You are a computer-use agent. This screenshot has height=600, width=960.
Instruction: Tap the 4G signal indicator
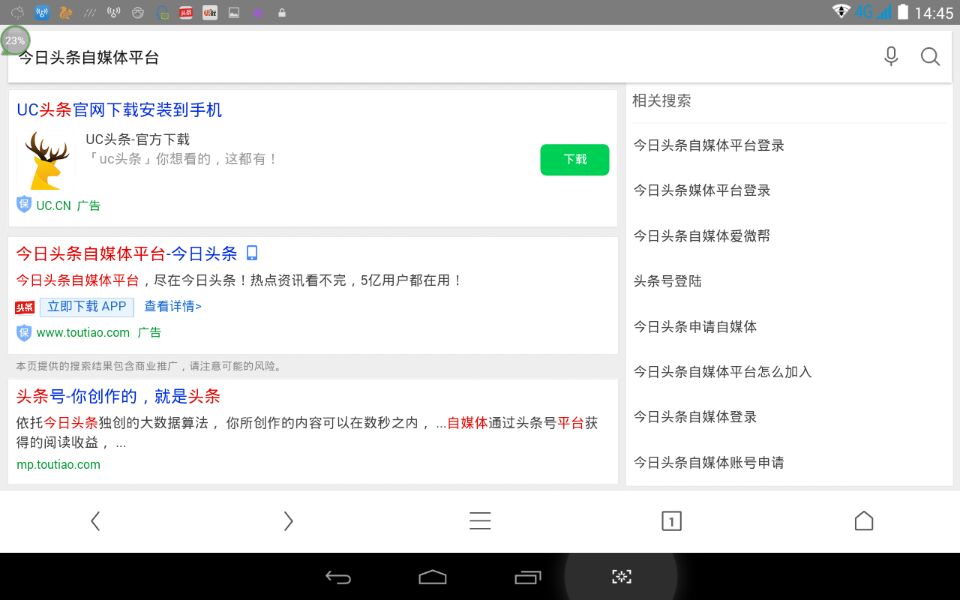(x=872, y=12)
